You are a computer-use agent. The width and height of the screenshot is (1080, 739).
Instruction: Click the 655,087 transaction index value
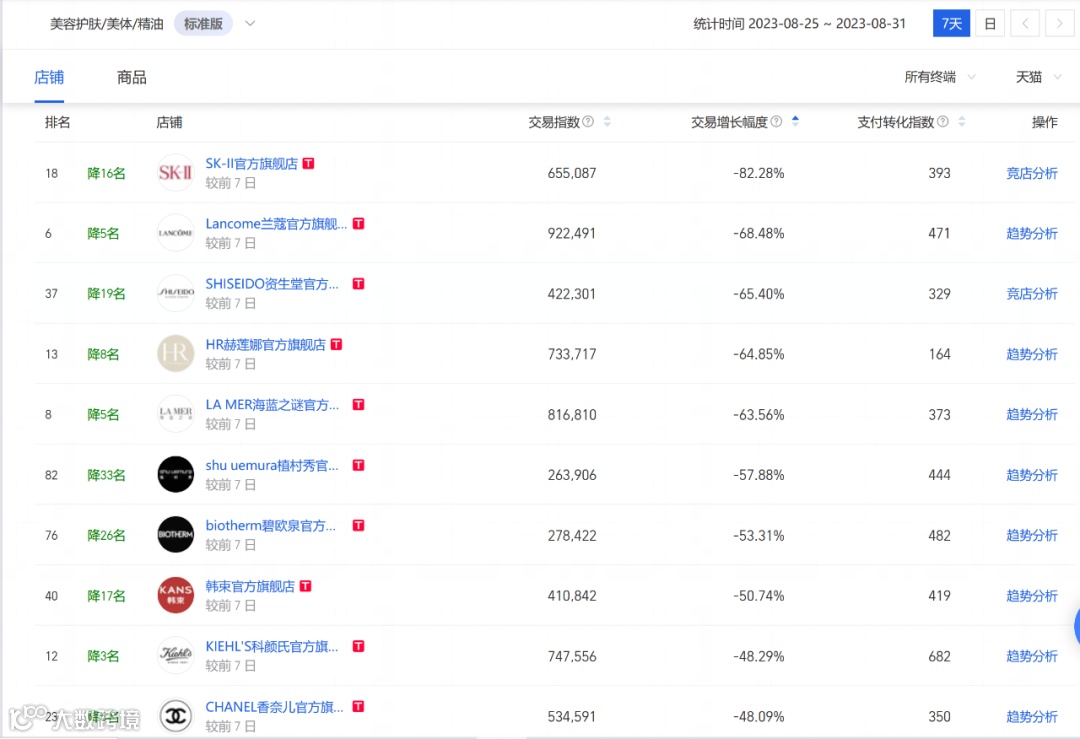point(572,173)
